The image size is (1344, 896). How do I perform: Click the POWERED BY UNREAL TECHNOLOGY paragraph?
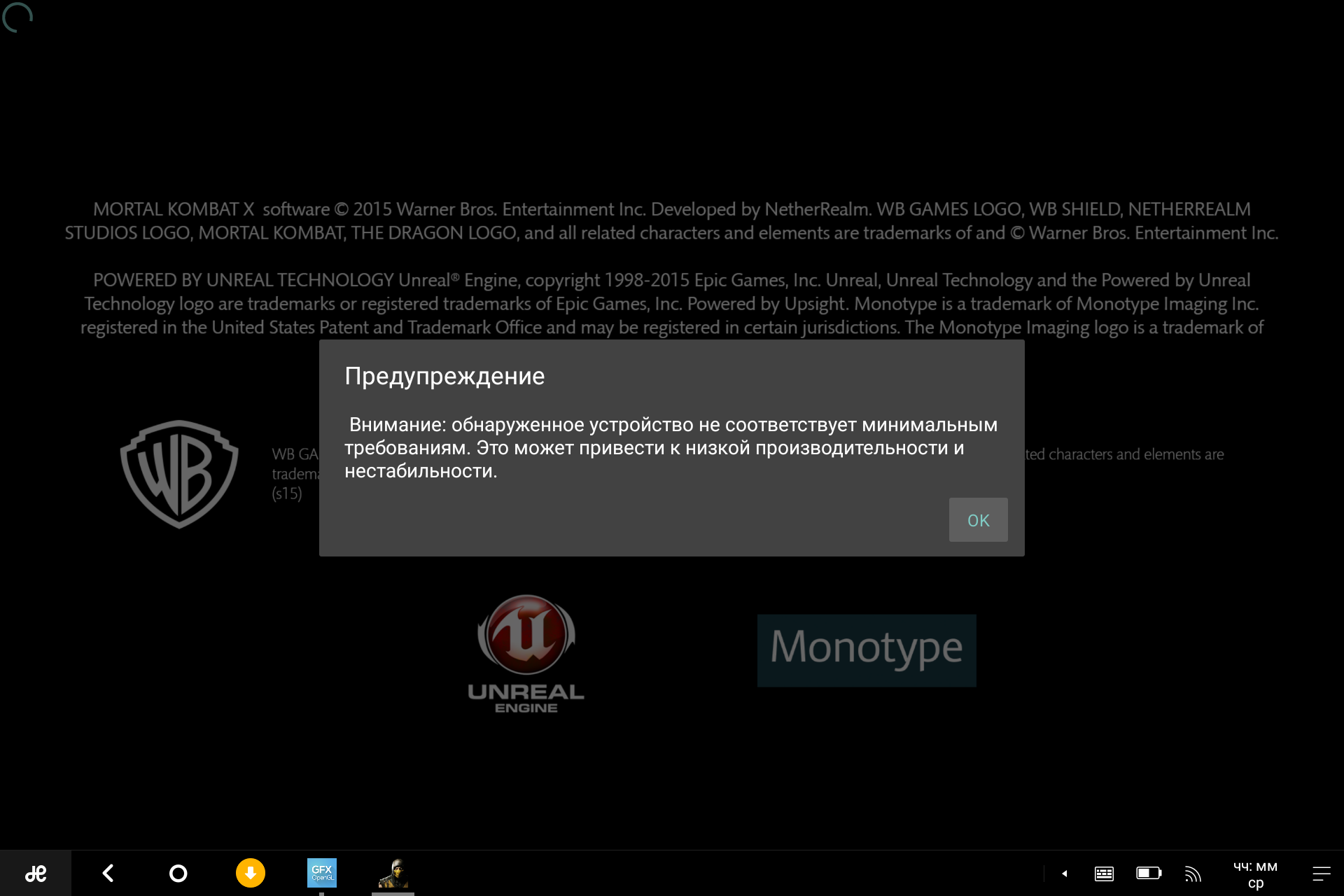[672, 303]
